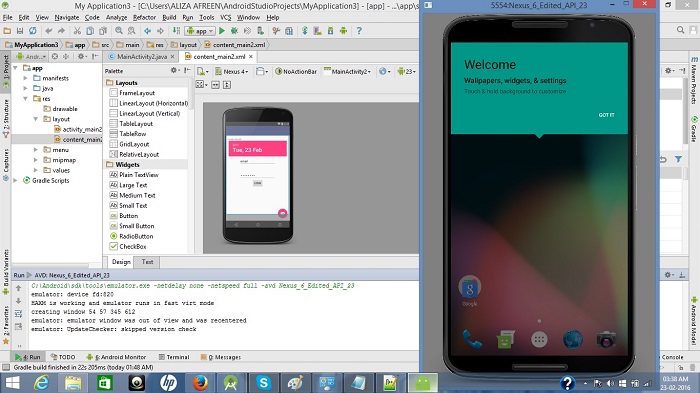Switch to the Text editor view tab
The height and width of the screenshot is (393, 700).
[x=147, y=262]
